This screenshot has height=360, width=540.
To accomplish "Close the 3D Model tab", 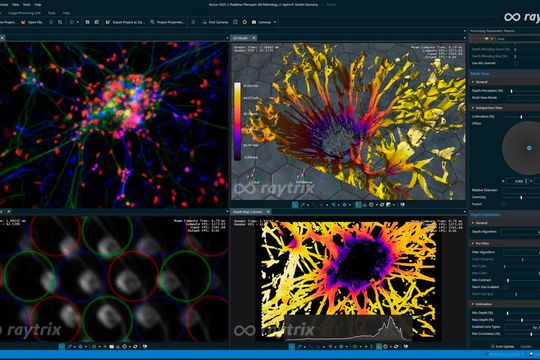I will point(254,38).
